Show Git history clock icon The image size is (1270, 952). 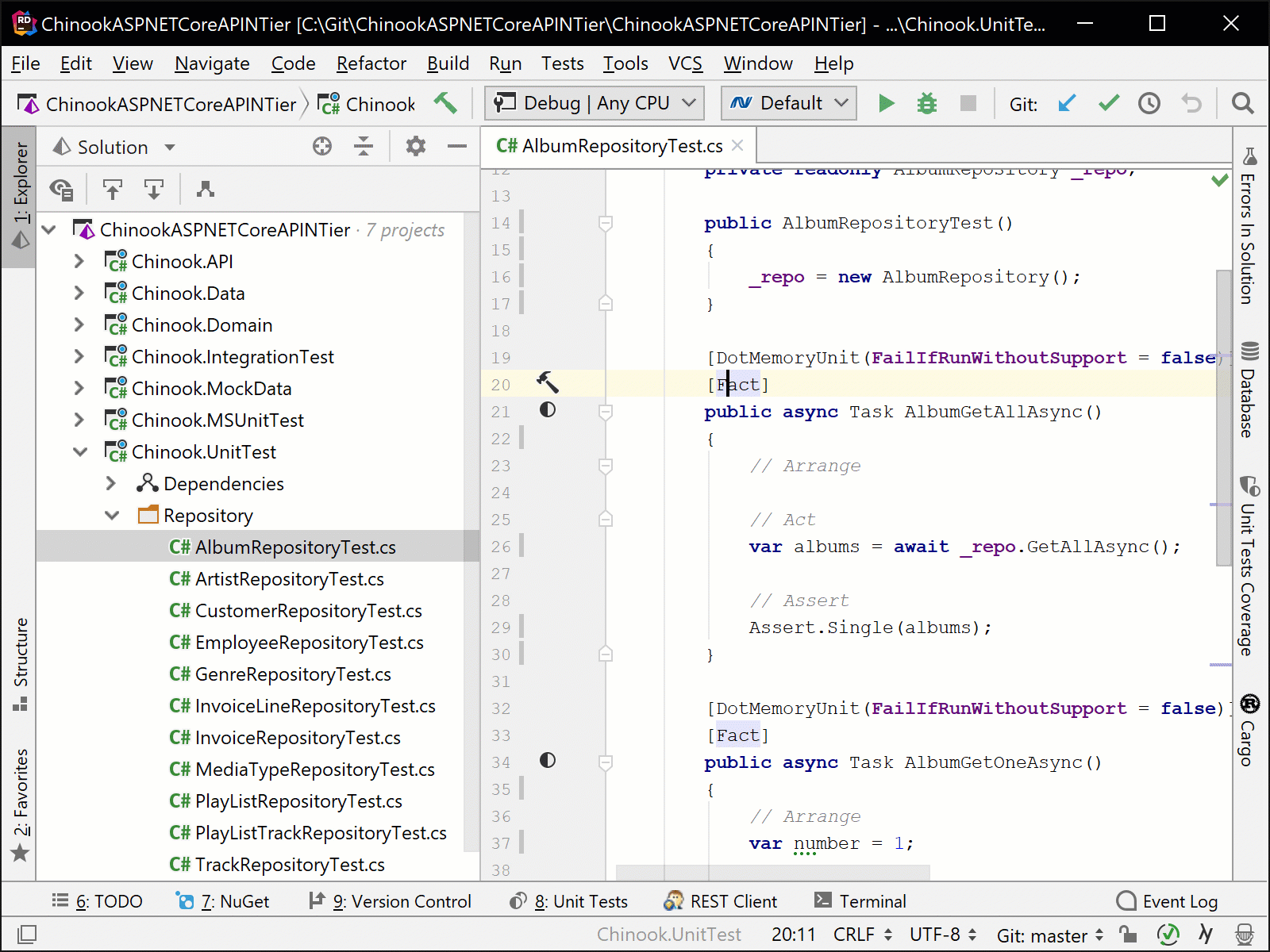pos(1149,103)
